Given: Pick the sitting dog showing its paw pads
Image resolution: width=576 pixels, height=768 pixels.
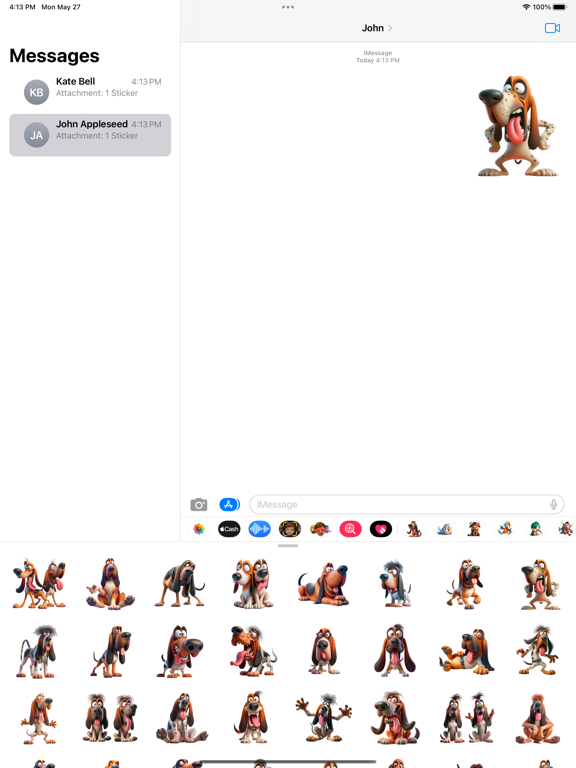Looking at the screenshot, I should coord(110,584).
